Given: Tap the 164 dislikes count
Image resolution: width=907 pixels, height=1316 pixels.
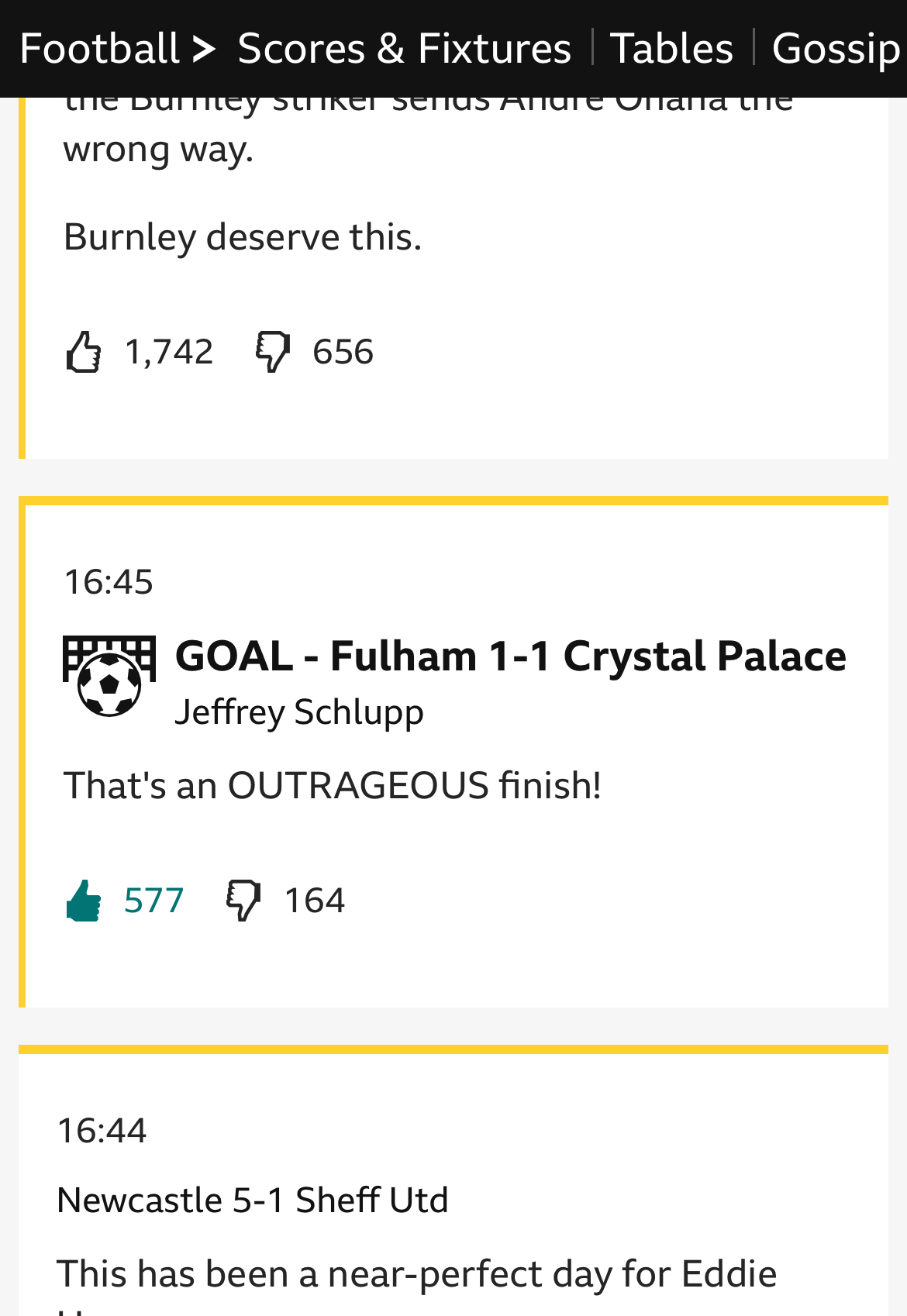Looking at the screenshot, I should (x=315, y=901).
